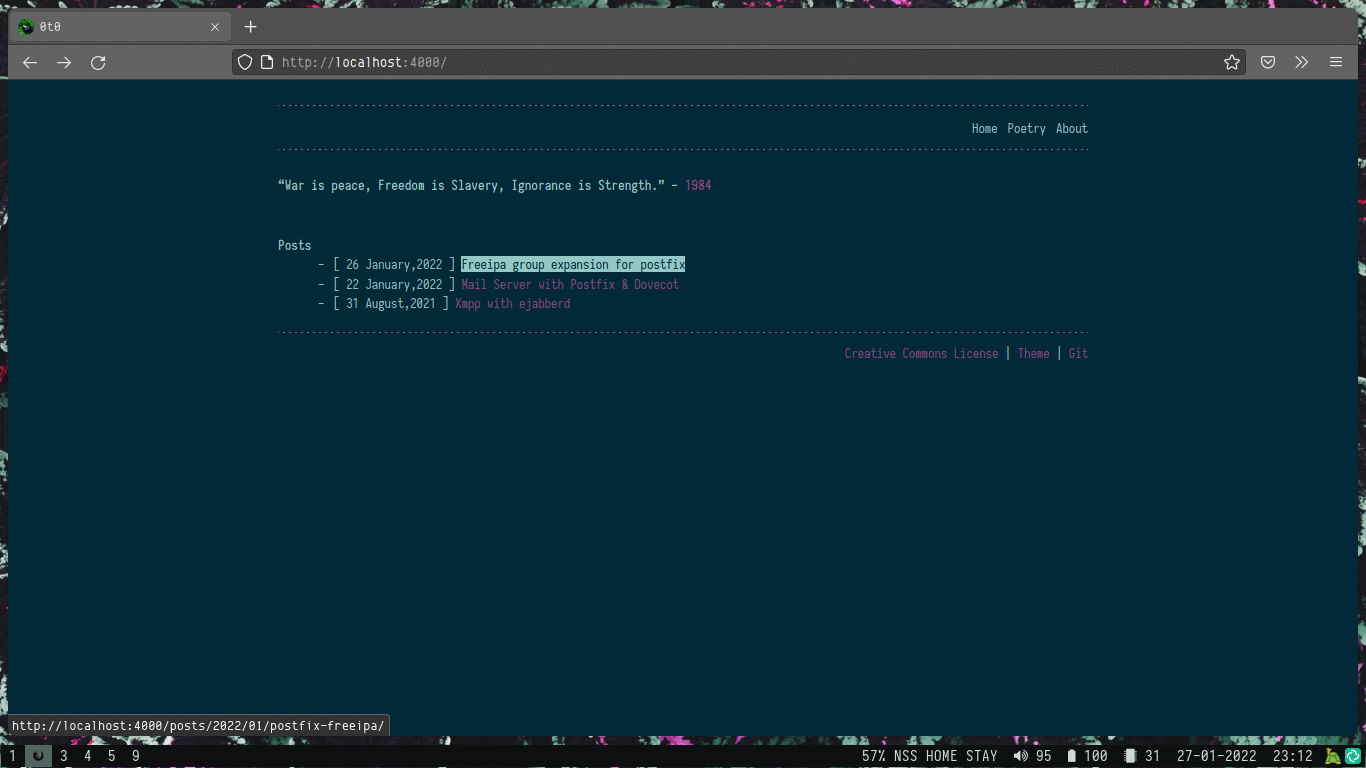Switch to workspace 5 in status bar
The height and width of the screenshot is (768, 1366).
pos(112,756)
